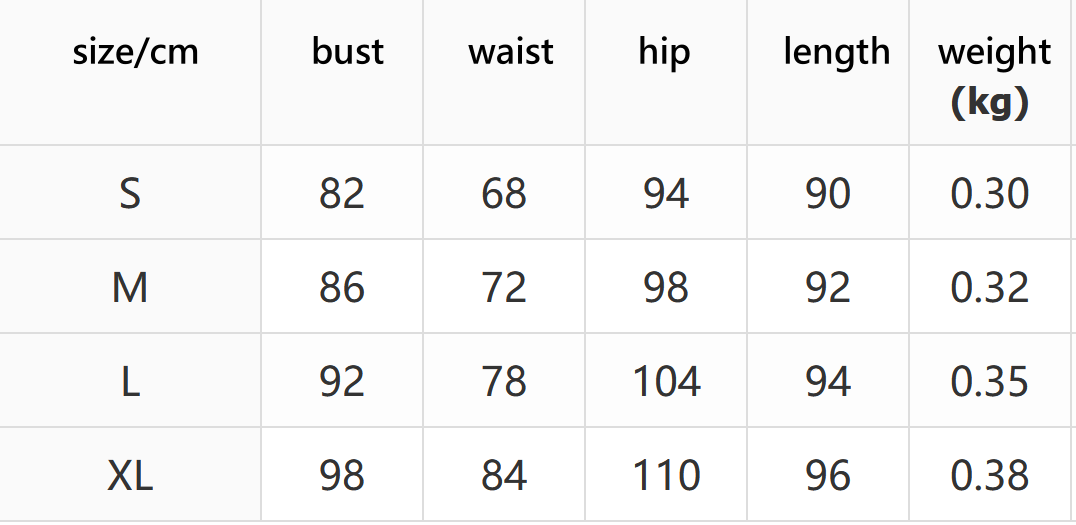Image resolution: width=1076 pixels, height=525 pixels.
Task: Click the S size row label
Action: click(x=130, y=194)
